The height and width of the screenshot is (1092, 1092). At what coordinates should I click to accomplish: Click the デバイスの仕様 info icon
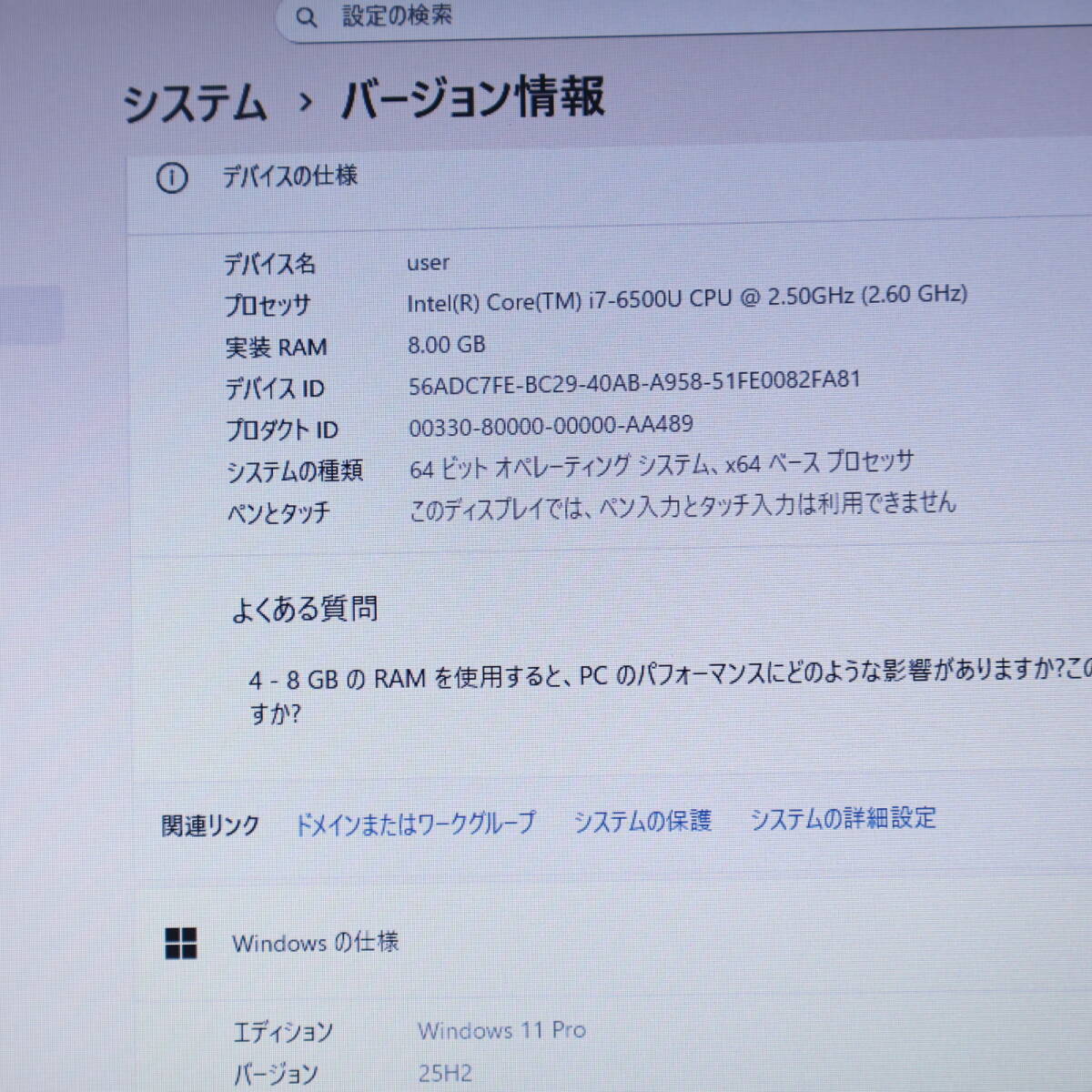pyautogui.click(x=172, y=177)
